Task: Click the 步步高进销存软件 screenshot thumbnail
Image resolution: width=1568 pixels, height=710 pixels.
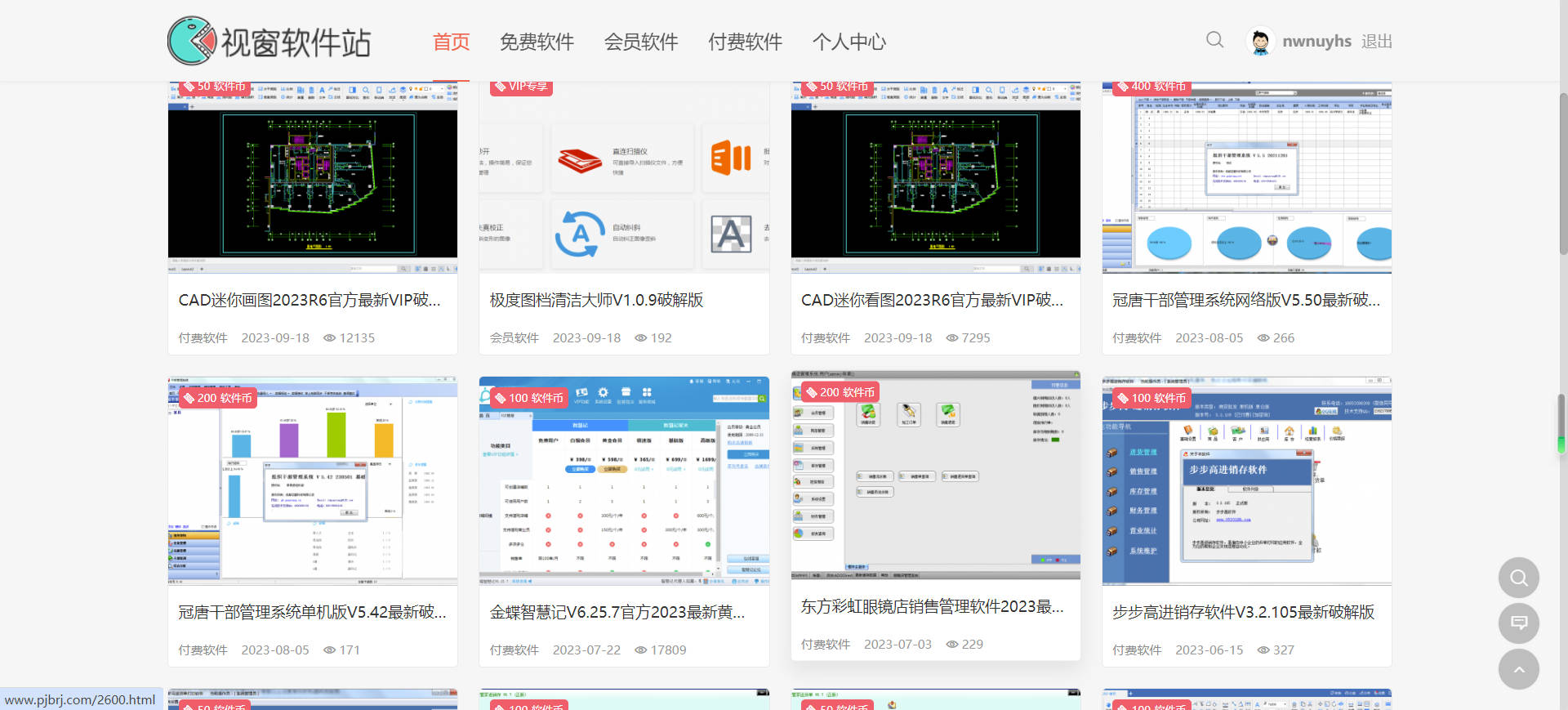Action: click(1246, 482)
